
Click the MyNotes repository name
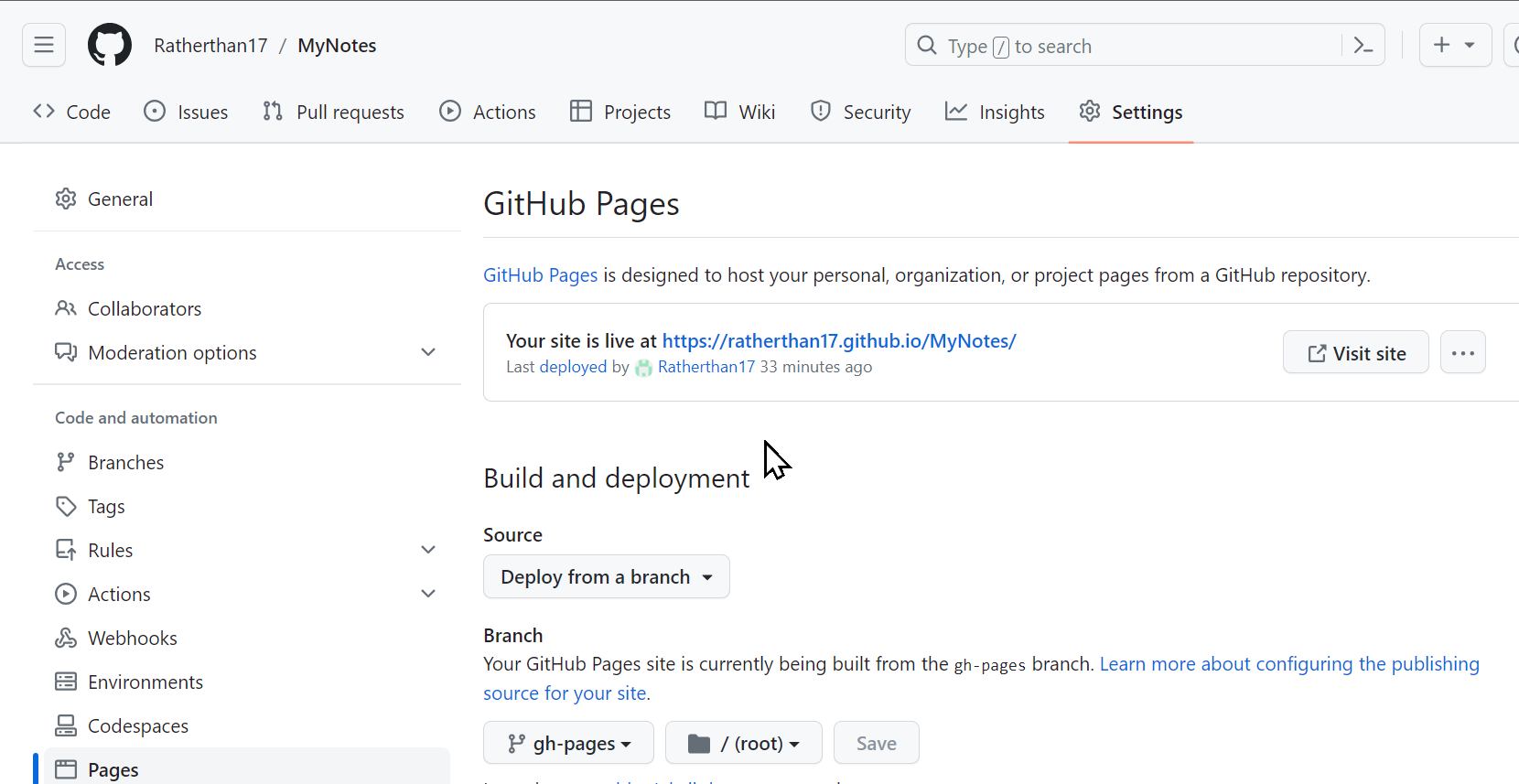[337, 46]
